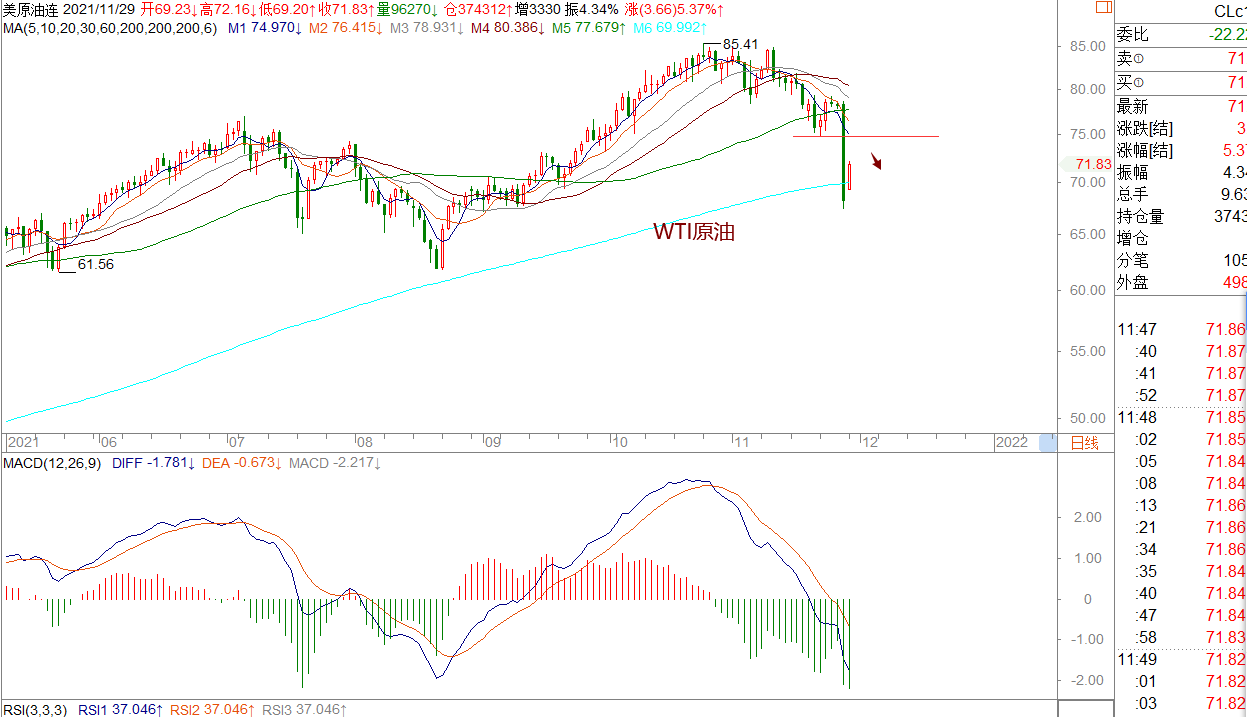Click the 12 month marker on time axis
Image resolution: width=1247 pixels, height=717 pixels.
(871, 442)
